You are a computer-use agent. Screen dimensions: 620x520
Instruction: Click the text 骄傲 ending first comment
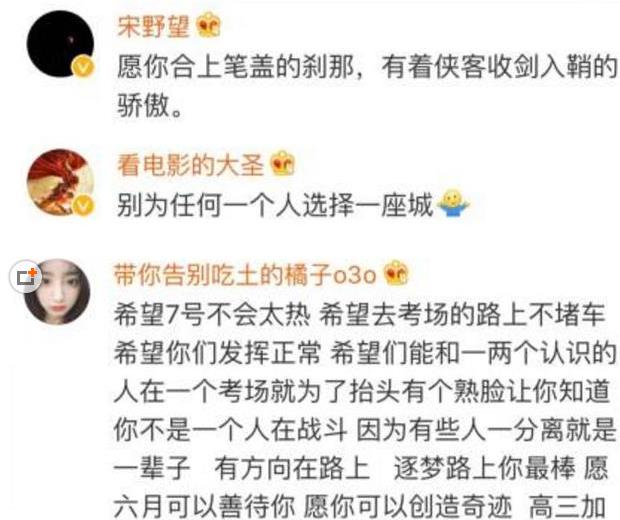(x=143, y=105)
